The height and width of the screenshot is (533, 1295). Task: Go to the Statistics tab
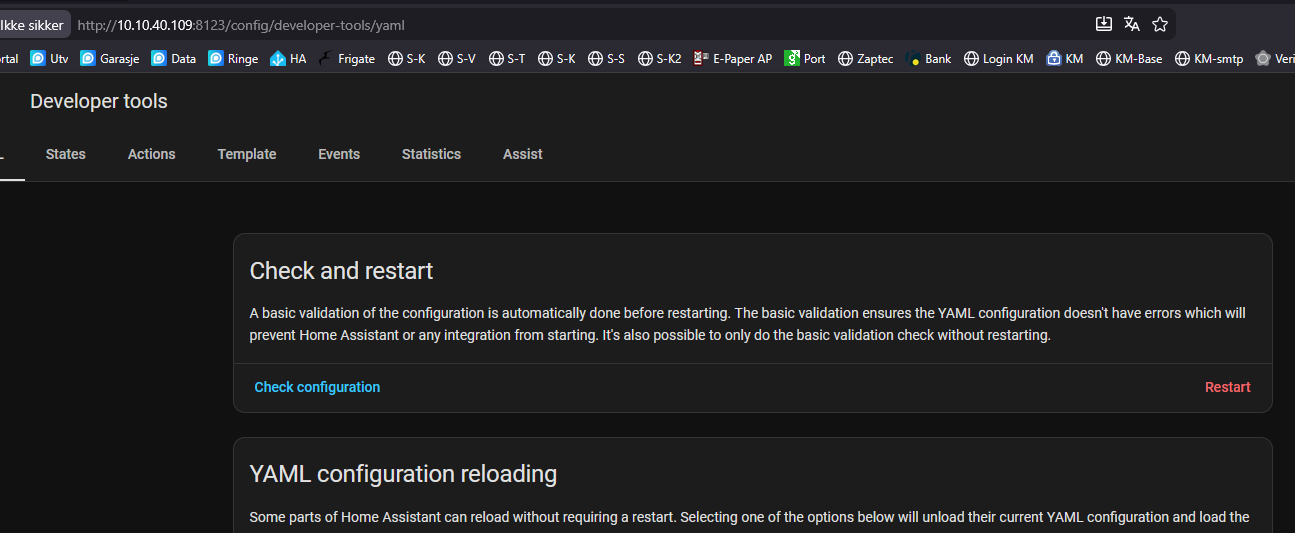point(431,154)
